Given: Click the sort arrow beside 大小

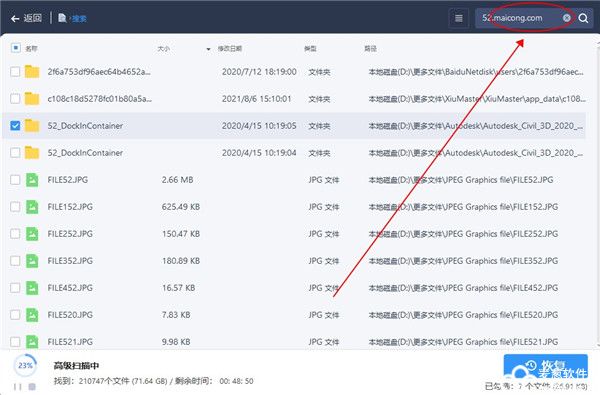Looking at the screenshot, I should [208, 49].
